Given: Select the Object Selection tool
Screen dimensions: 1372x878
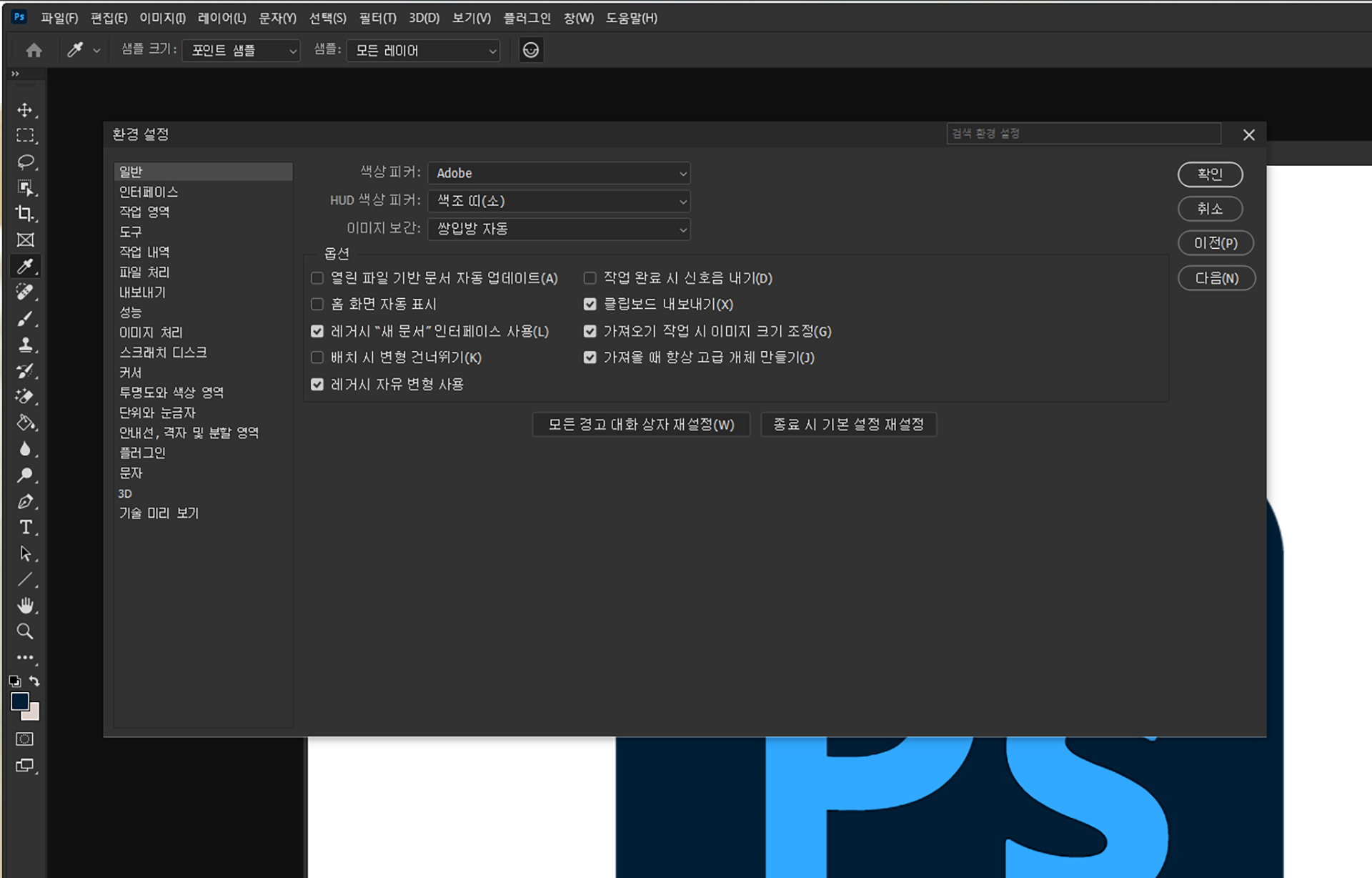Looking at the screenshot, I should [25, 188].
